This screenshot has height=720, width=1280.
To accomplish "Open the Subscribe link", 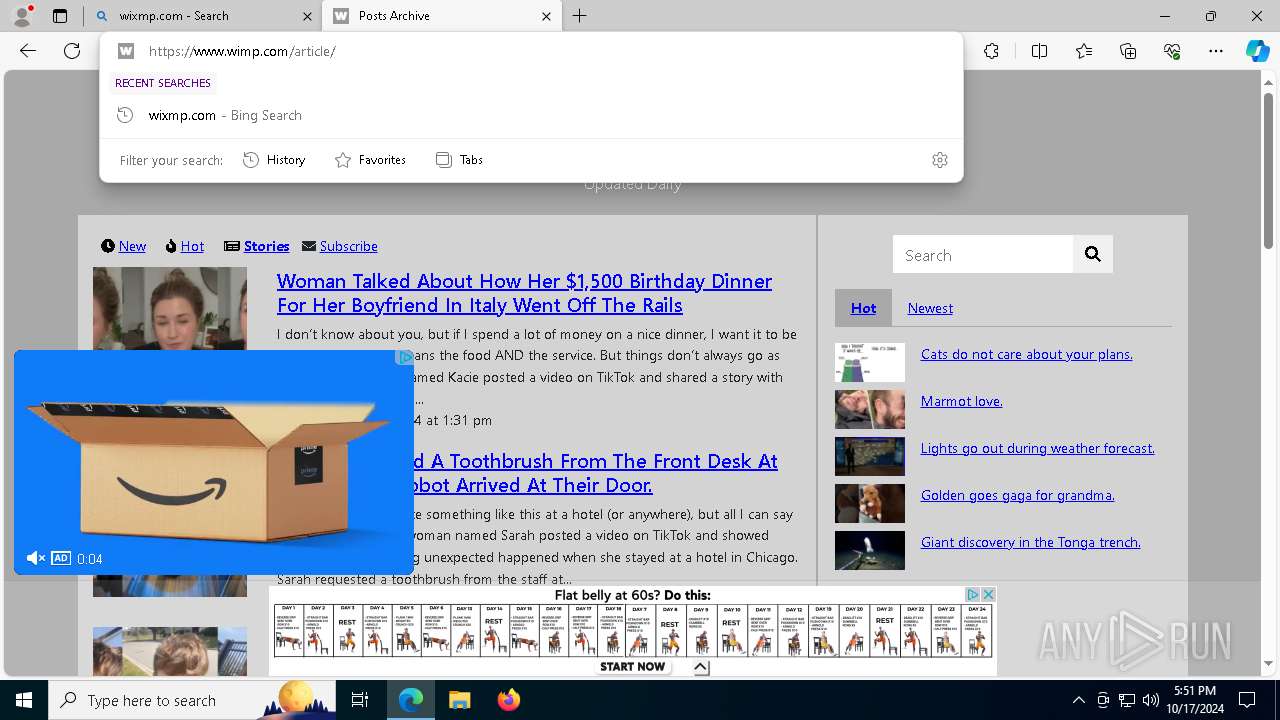I will pos(348,246).
